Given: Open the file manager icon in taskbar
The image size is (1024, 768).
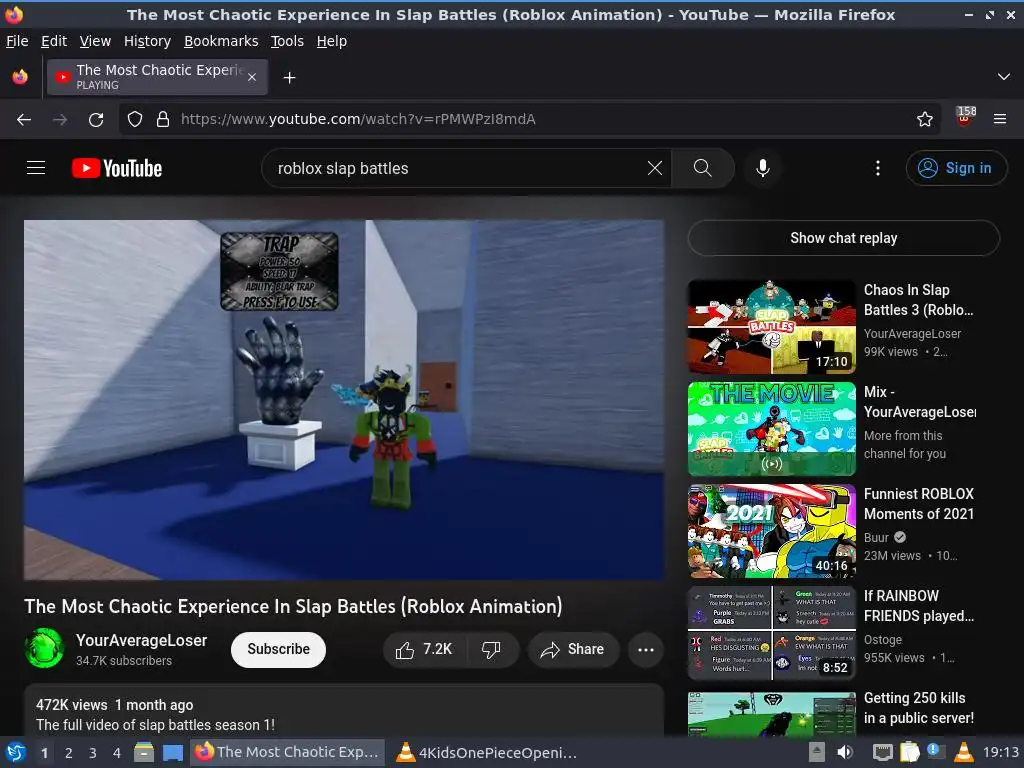Looking at the screenshot, I should [x=144, y=752].
